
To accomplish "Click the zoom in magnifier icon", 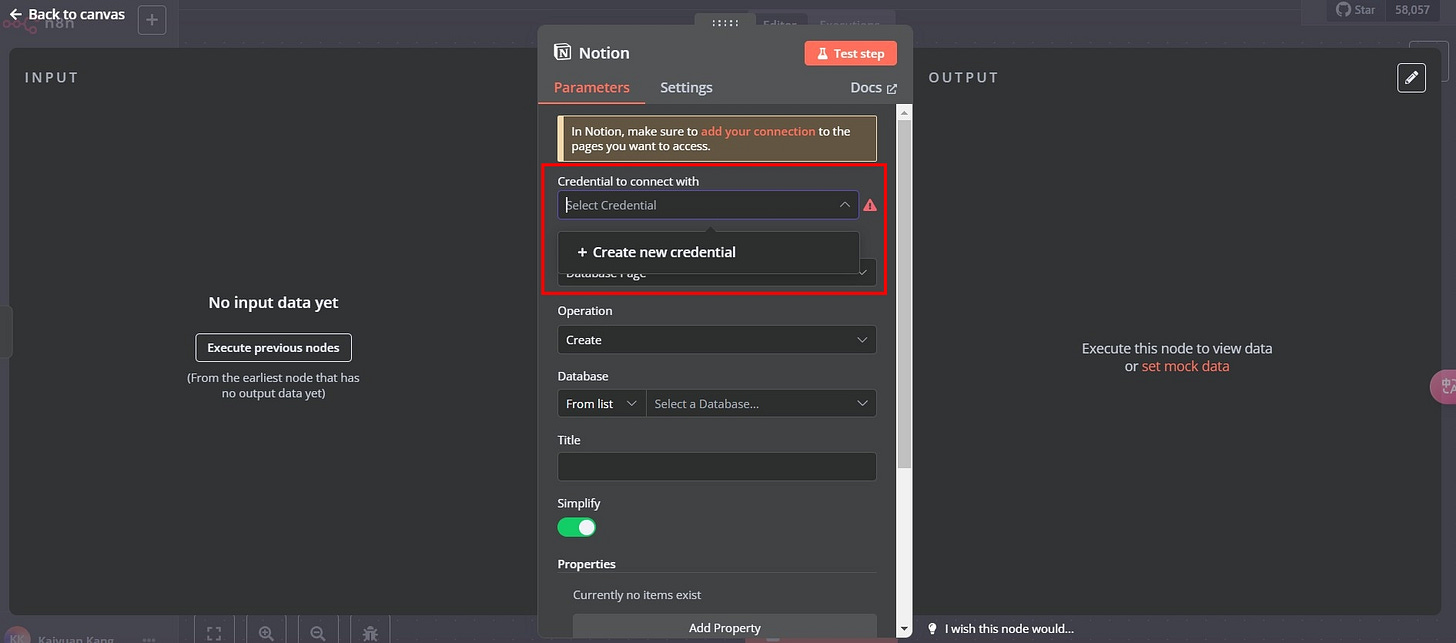I will (x=266, y=633).
